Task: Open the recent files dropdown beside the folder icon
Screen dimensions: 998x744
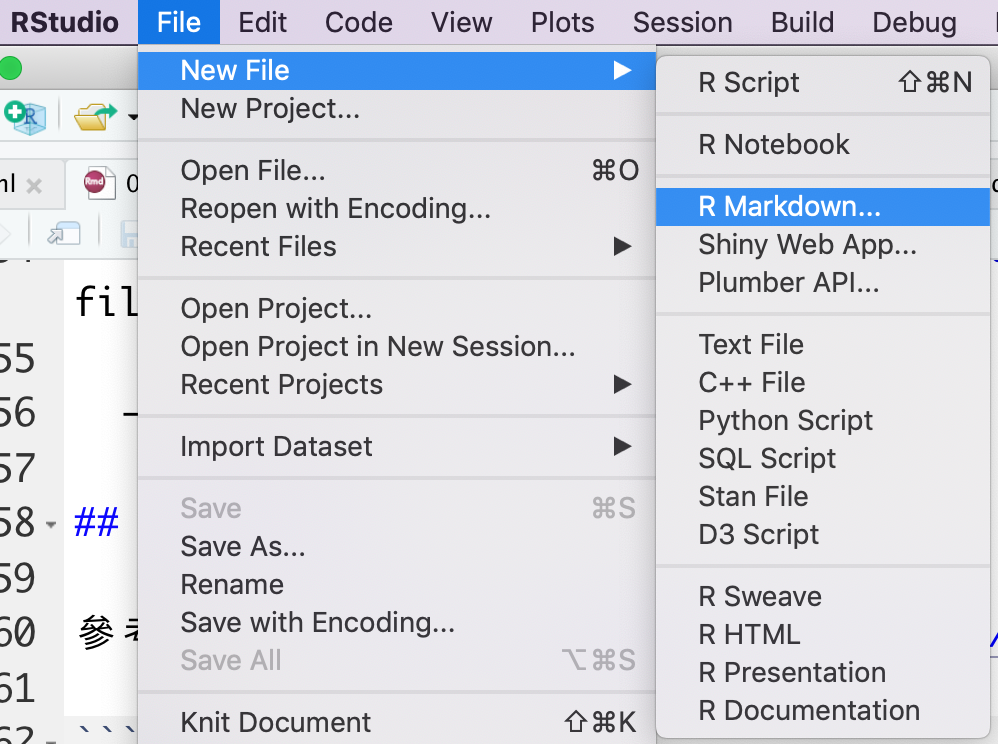Action: coord(132,119)
